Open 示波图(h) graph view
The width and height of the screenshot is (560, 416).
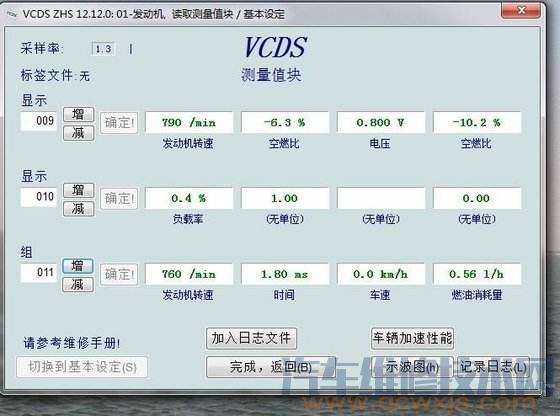[x=412, y=367]
